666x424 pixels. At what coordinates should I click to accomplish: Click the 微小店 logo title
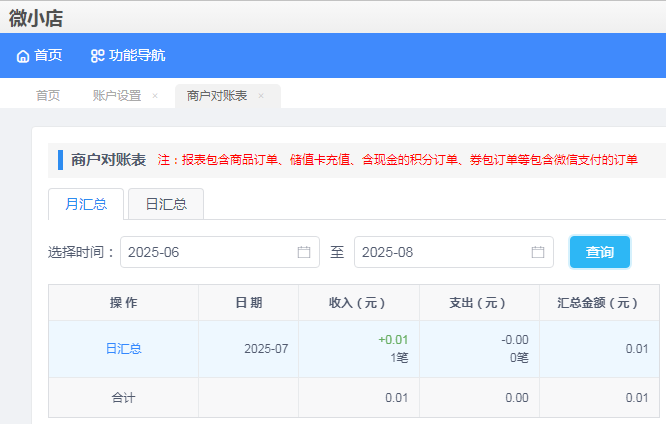pyautogui.click(x=36, y=18)
